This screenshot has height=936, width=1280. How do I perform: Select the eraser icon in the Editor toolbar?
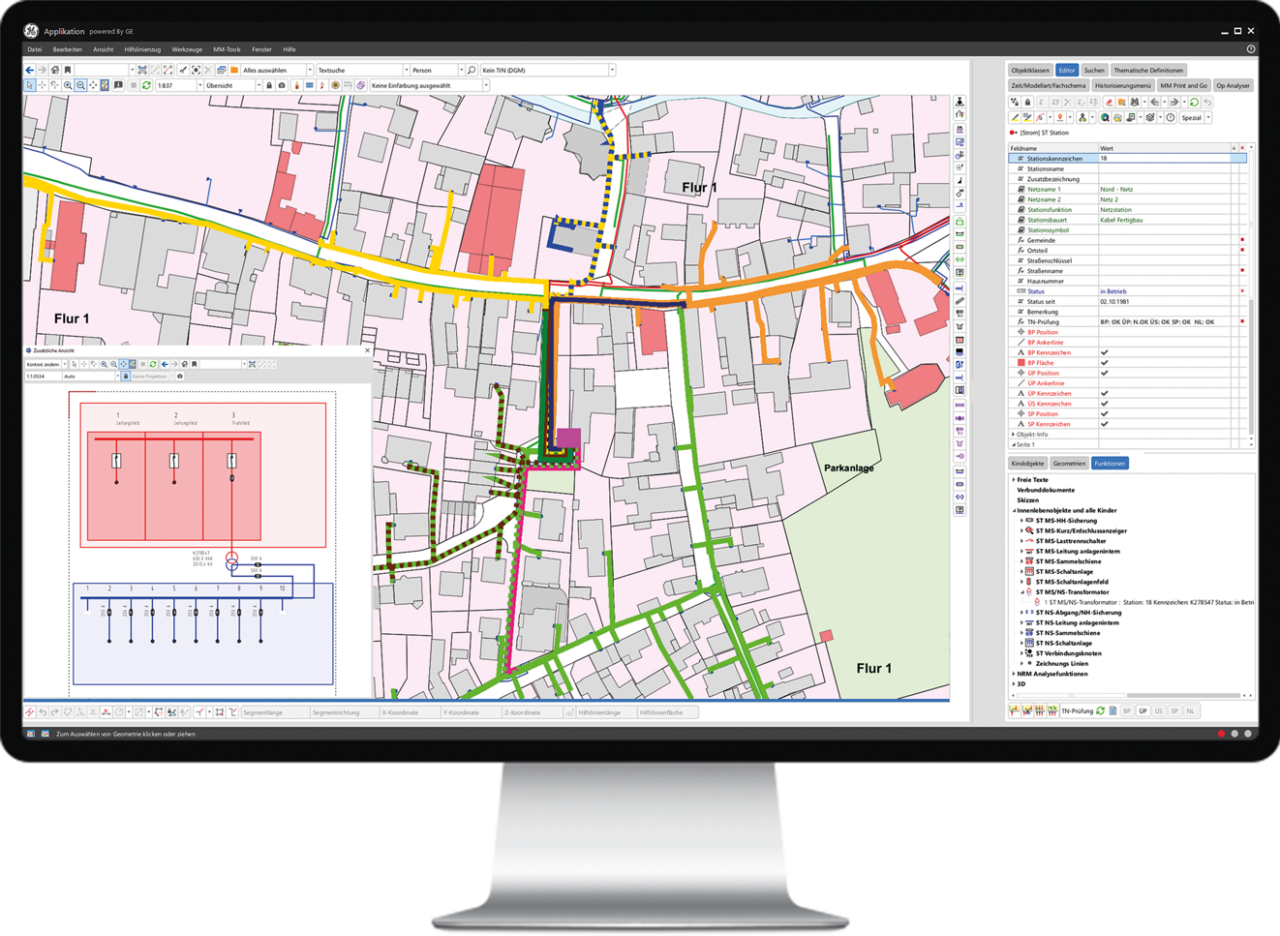click(x=1108, y=102)
